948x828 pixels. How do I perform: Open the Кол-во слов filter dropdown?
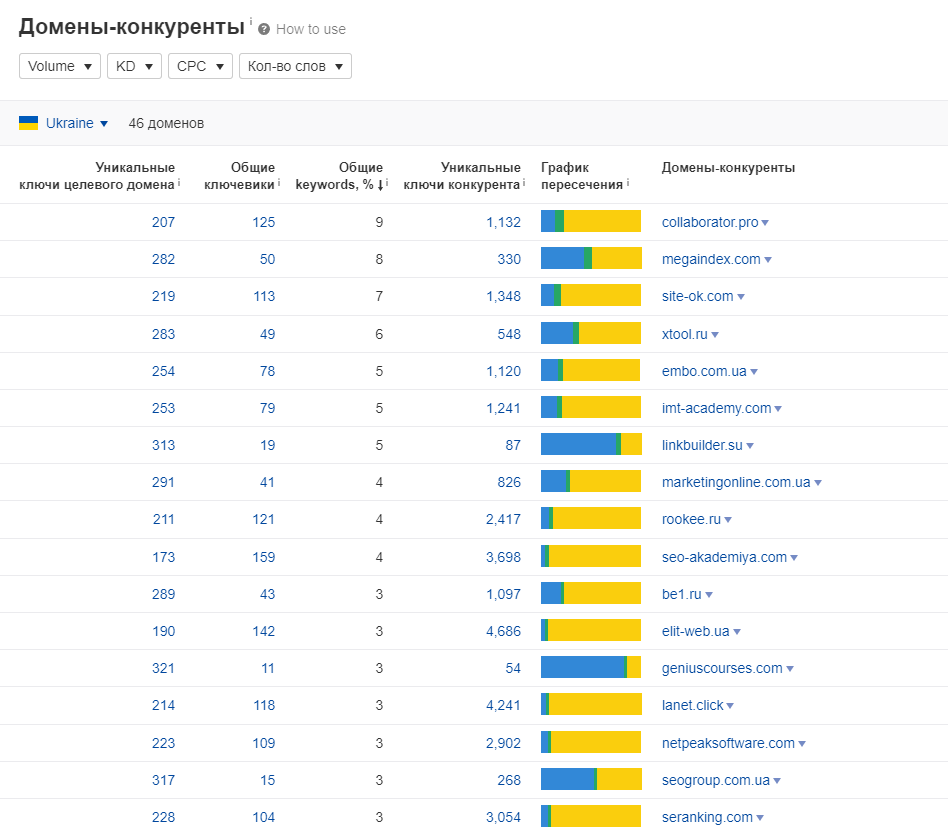tap(295, 66)
